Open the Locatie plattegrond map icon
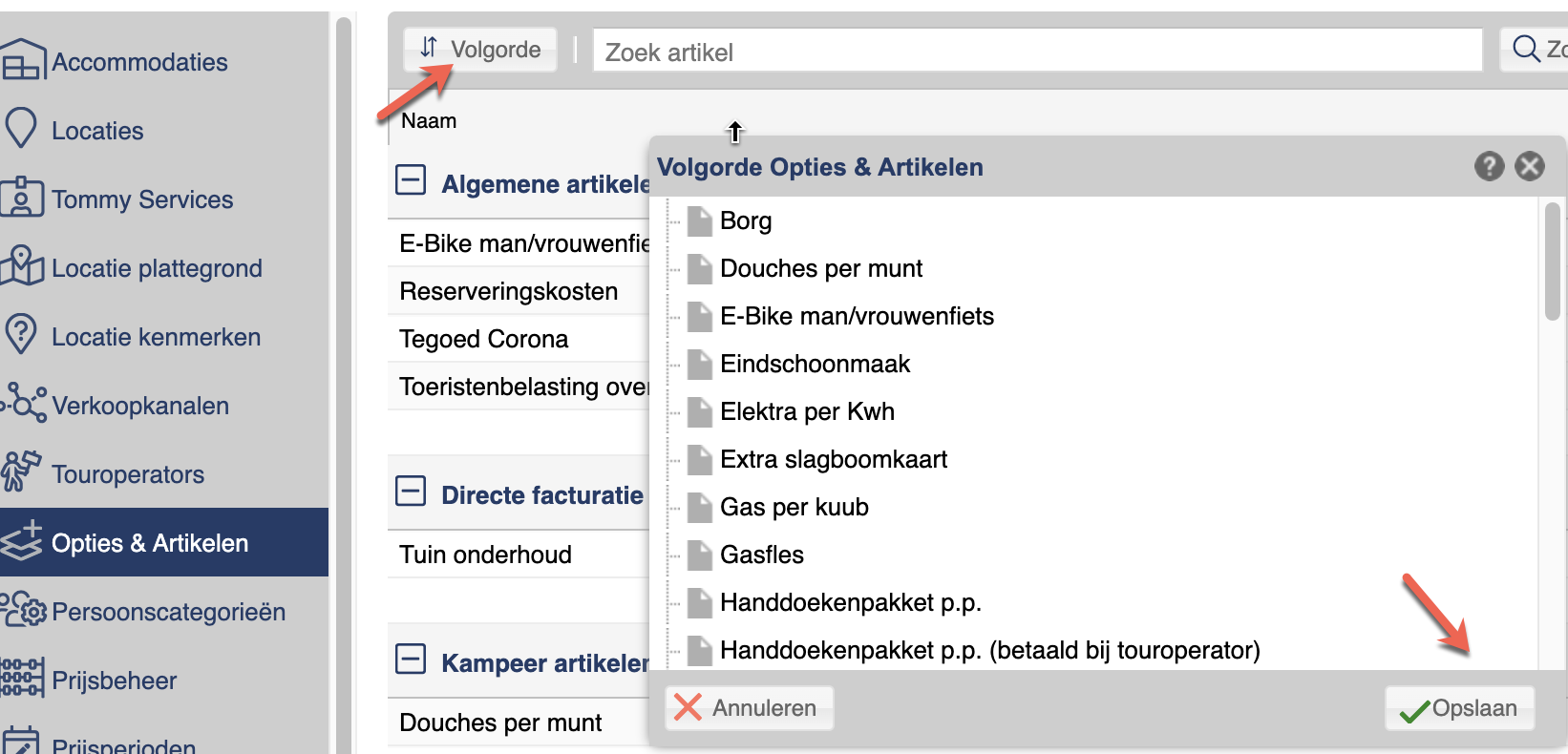1568x754 pixels. (22, 266)
